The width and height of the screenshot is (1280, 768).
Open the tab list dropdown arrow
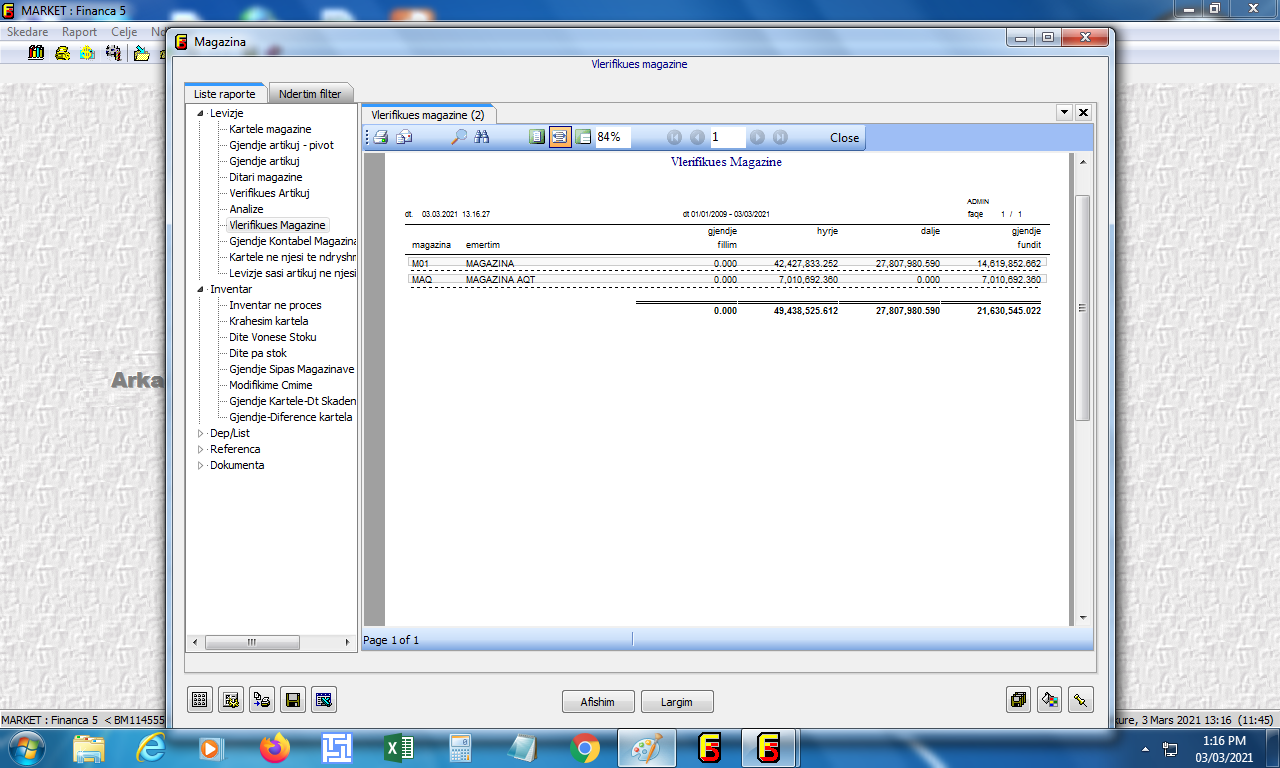(x=1064, y=113)
